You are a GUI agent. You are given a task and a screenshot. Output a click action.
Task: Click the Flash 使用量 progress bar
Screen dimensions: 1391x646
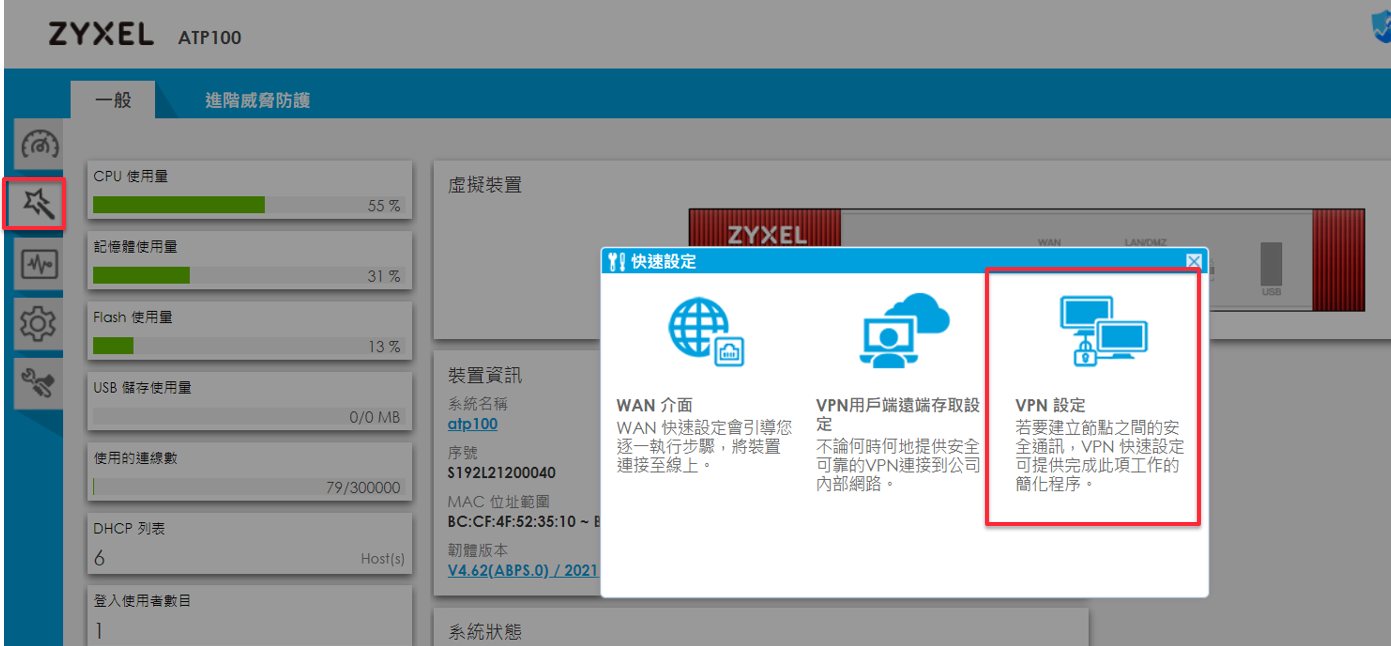[x=247, y=346]
